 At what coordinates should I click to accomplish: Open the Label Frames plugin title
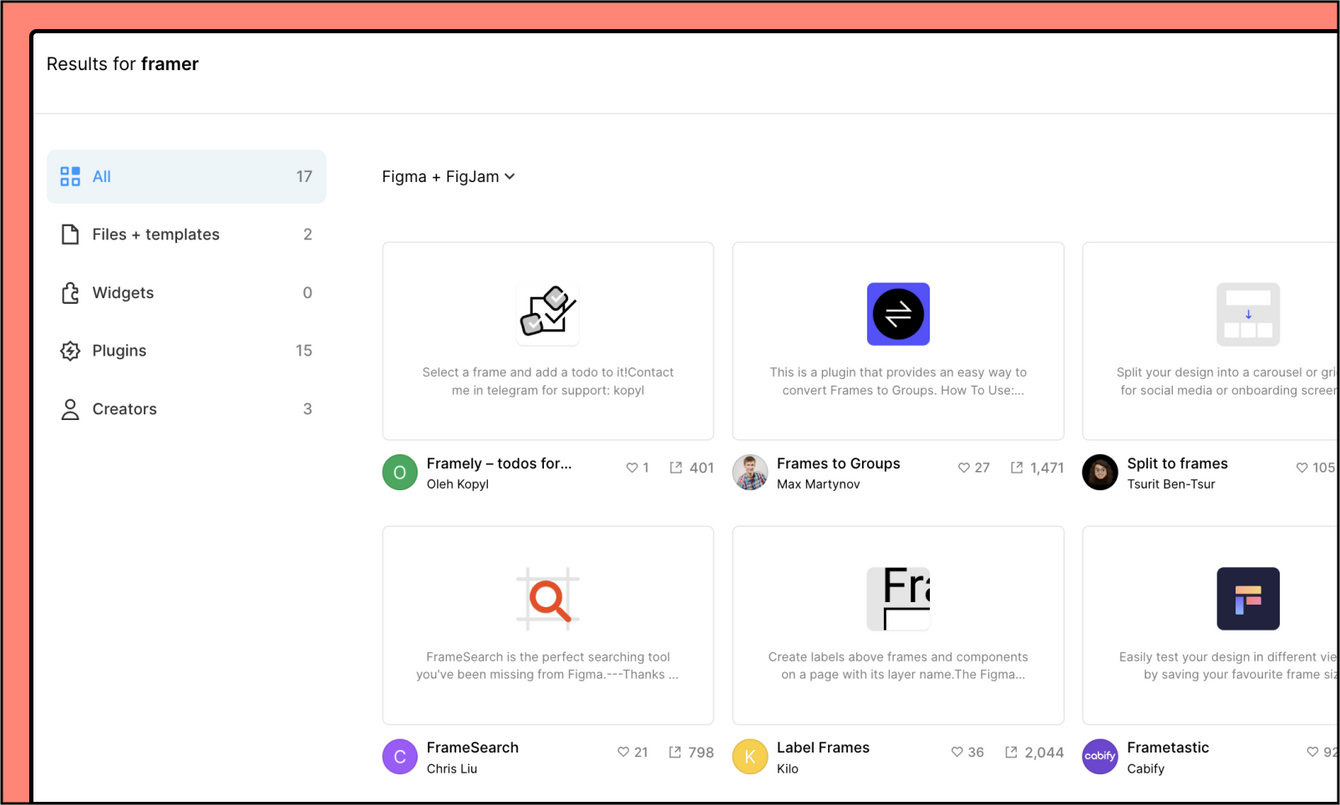[x=823, y=748]
